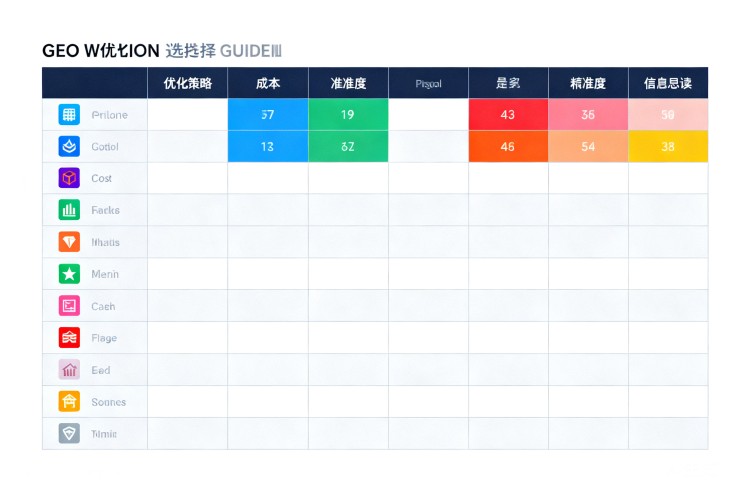
Task: Click the green bar chart icon
Action: coord(69,210)
